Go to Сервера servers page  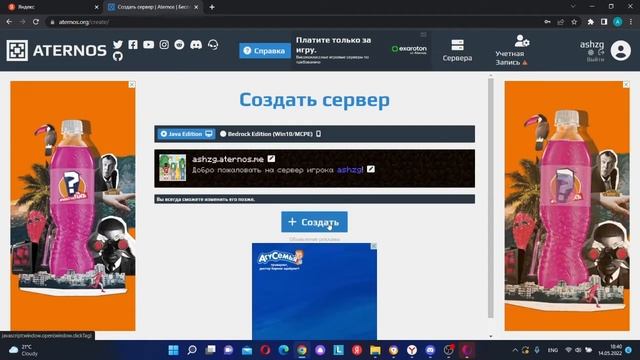click(x=457, y=51)
